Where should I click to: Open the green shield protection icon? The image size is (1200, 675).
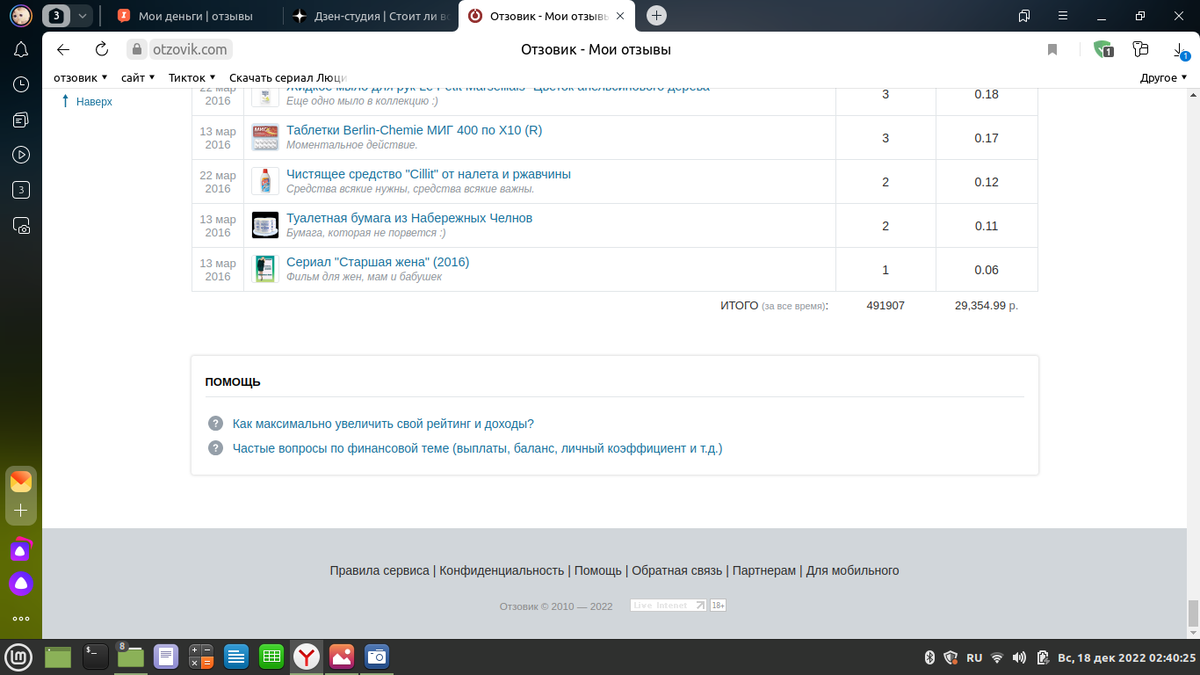1103,49
